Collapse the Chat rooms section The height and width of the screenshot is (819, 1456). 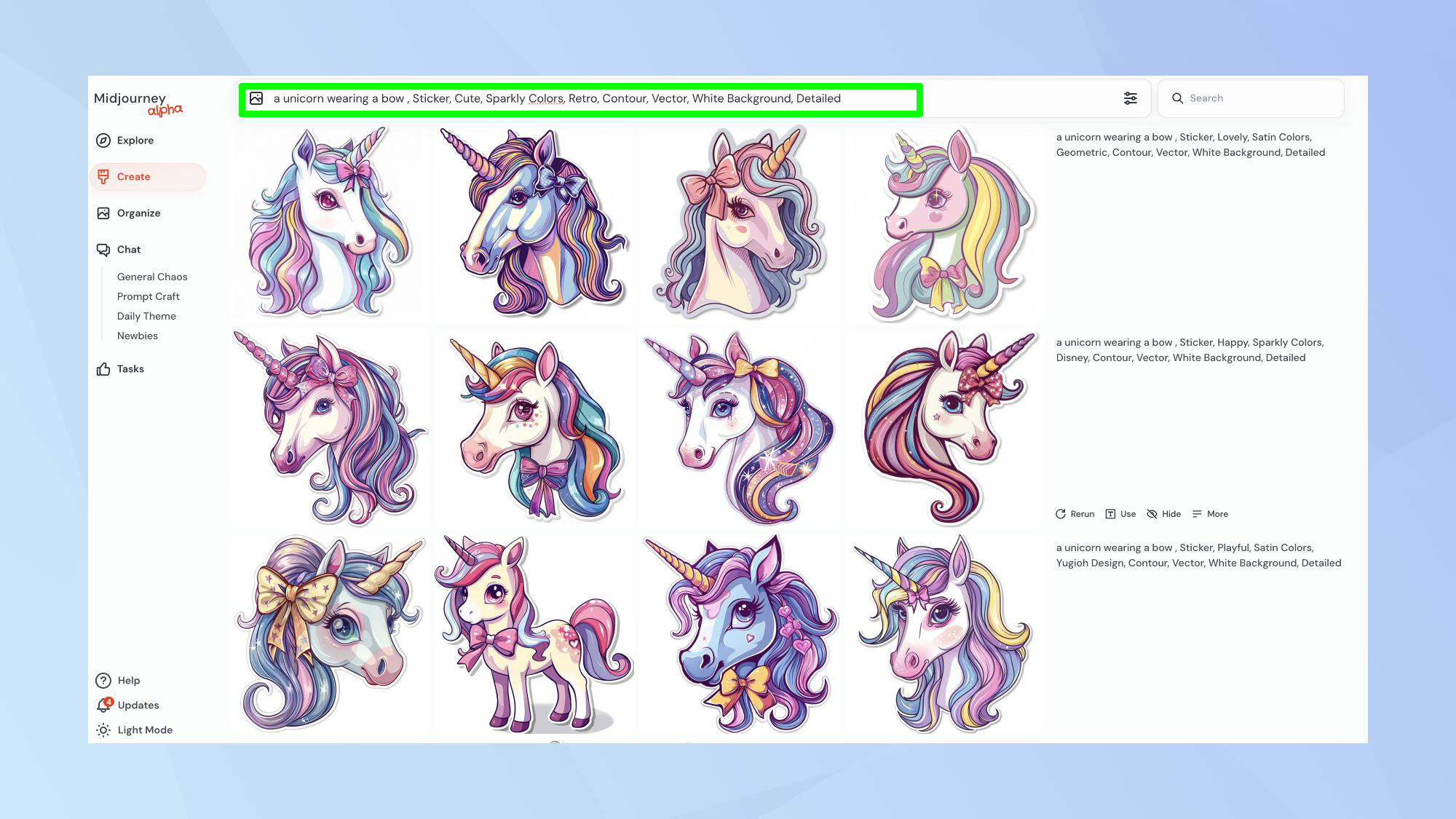point(128,250)
